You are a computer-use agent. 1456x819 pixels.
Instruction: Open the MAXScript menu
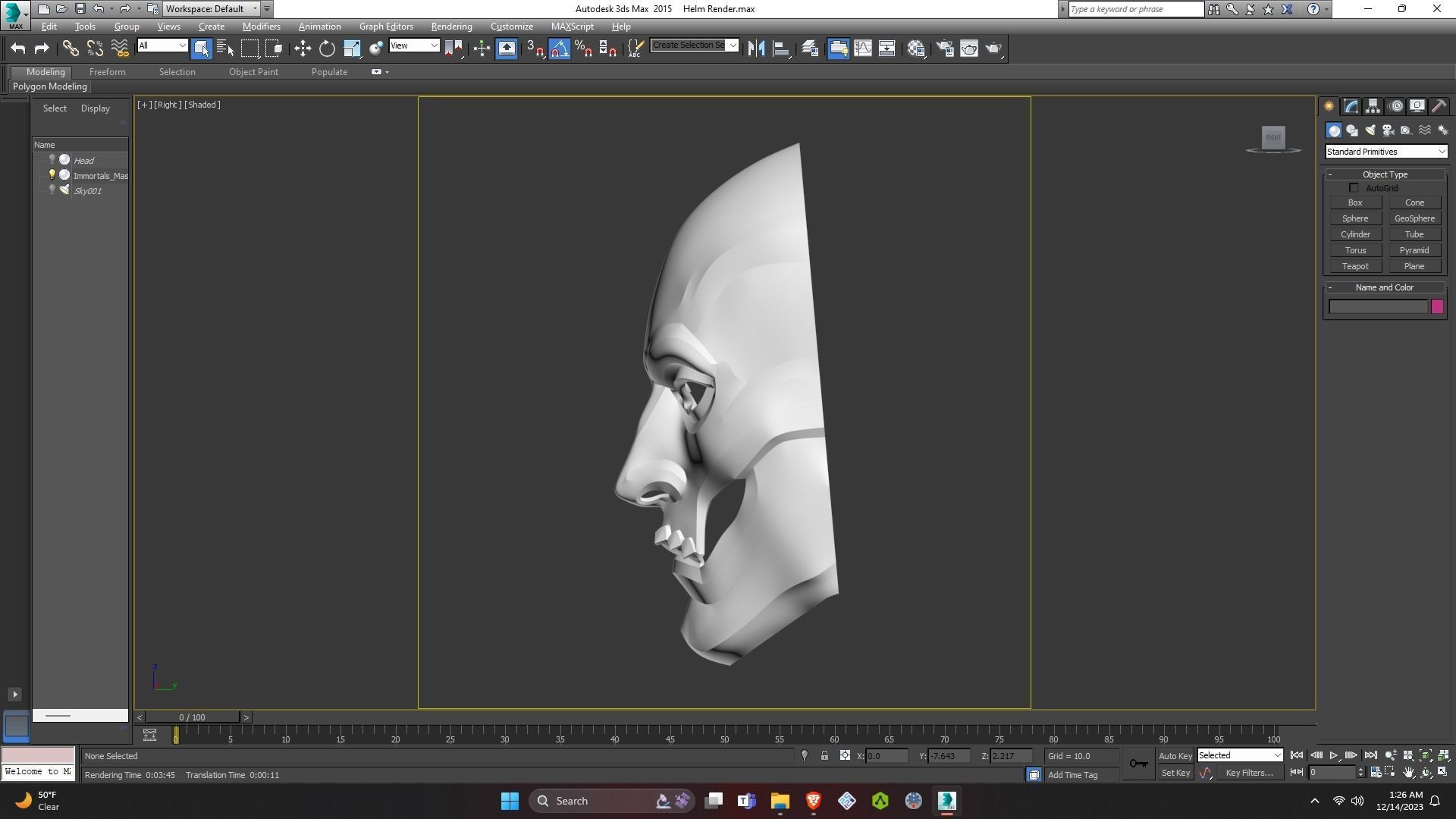coord(572,27)
